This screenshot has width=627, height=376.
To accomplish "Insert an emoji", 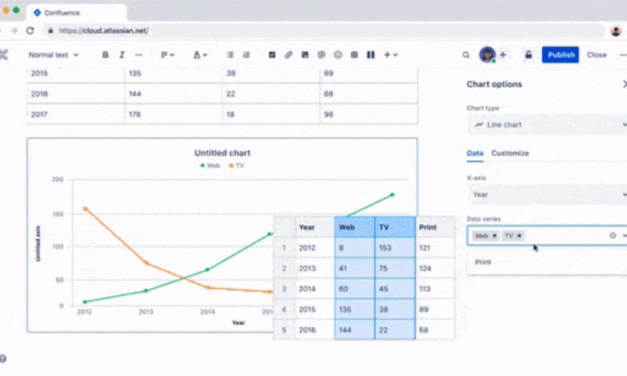I will [338, 55].
